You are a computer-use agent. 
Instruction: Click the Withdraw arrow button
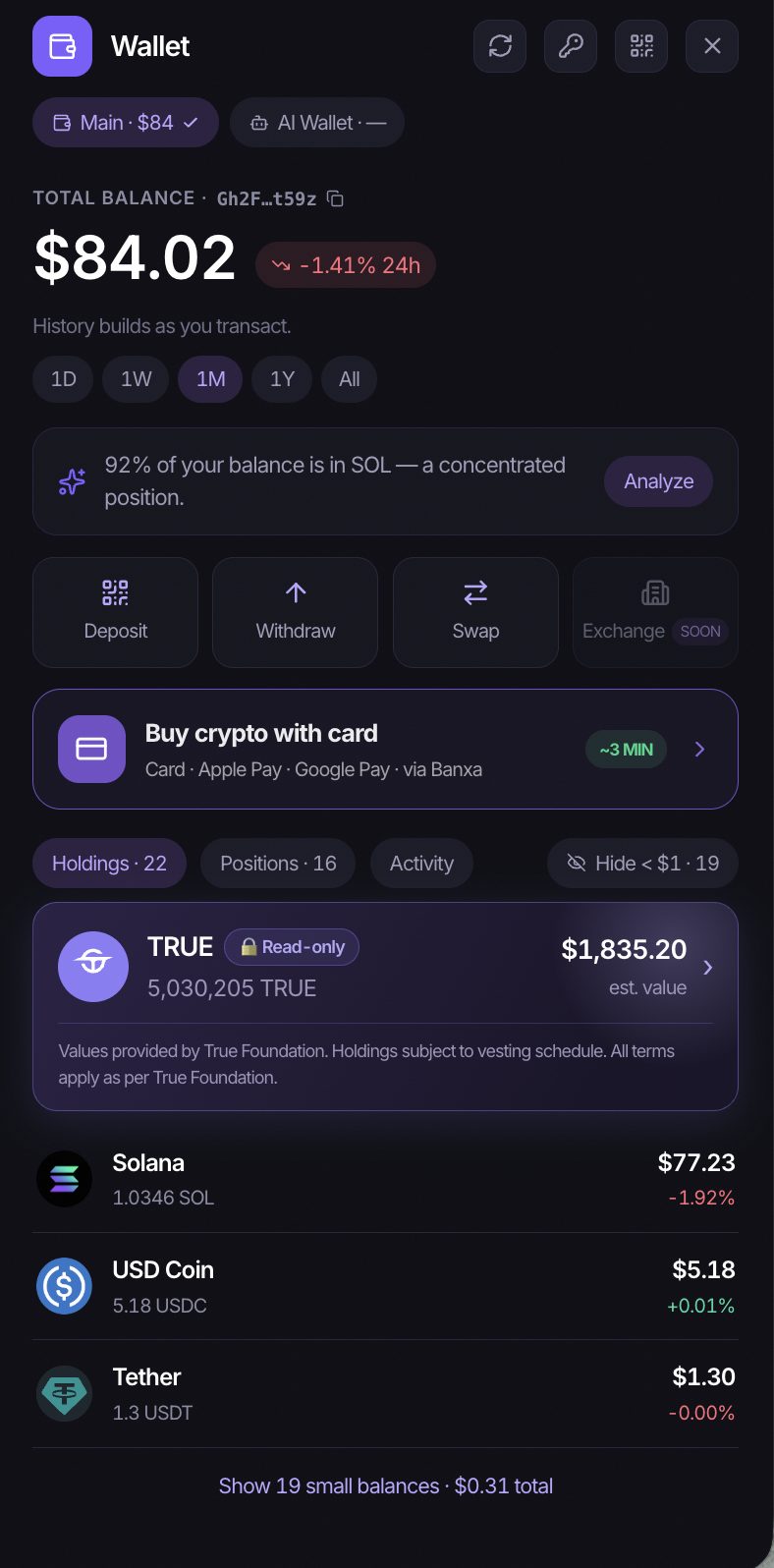coord(296,612)
